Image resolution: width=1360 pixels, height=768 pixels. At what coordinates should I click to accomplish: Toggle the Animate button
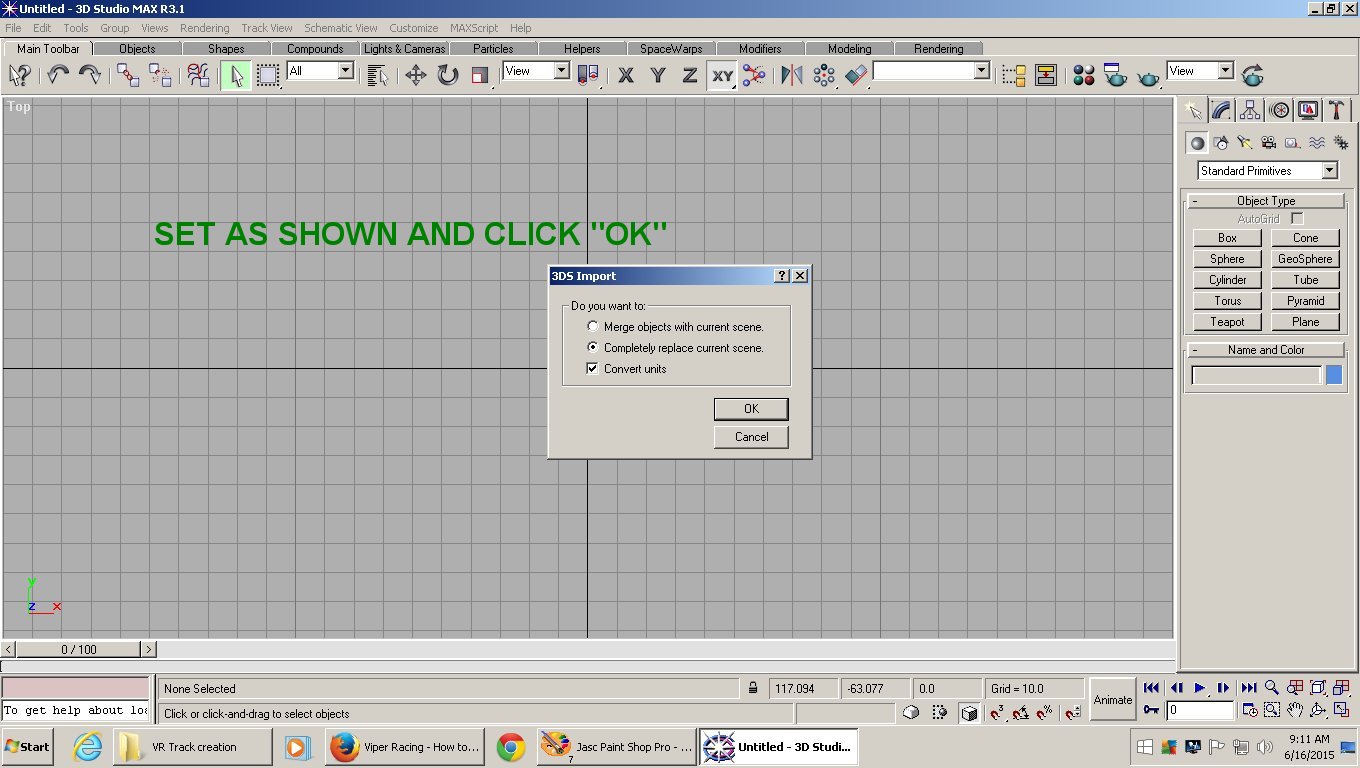[1113, 700]
